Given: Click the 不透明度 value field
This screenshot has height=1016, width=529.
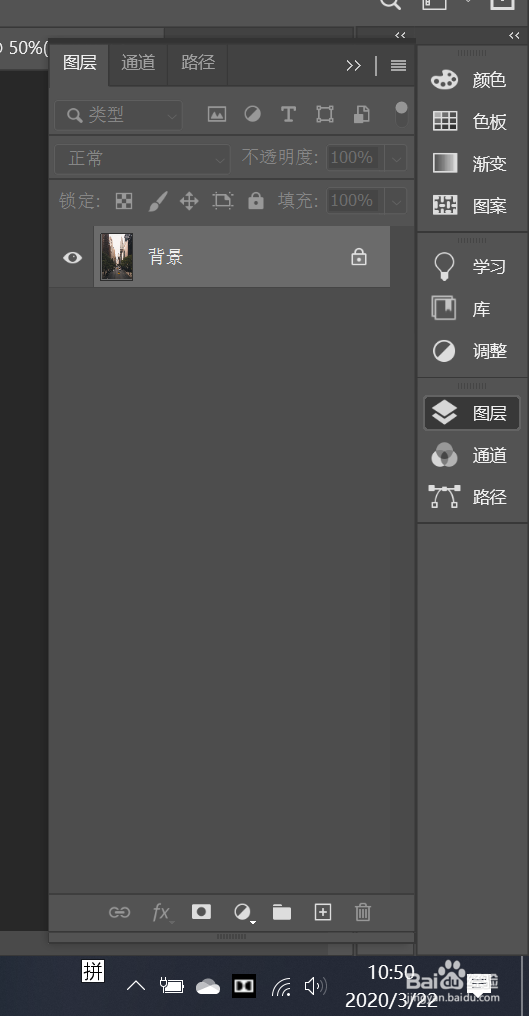Looking at the screenshot, I should pos(355,157).
